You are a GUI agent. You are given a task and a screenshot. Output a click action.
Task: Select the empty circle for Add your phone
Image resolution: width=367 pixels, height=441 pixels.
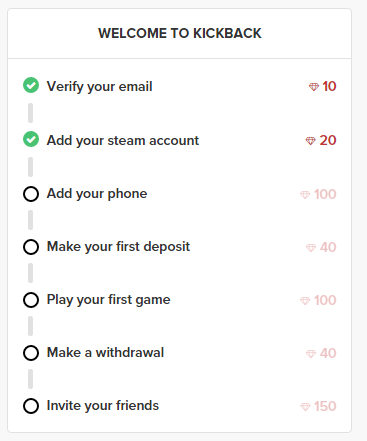coord(31,194)
